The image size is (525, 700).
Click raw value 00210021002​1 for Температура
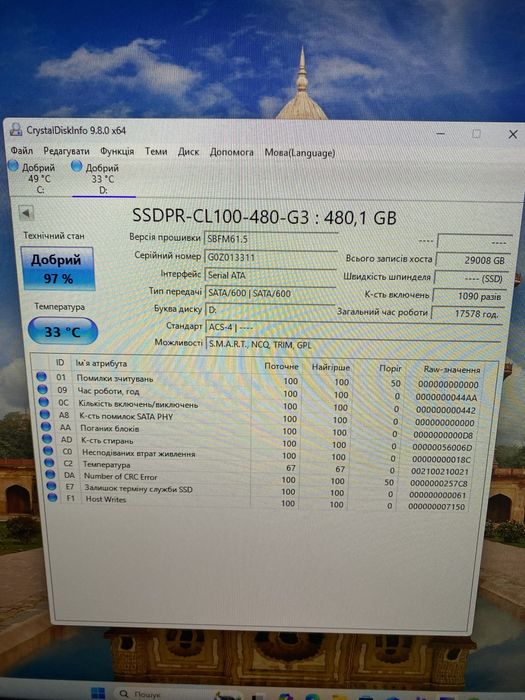point(440,471)
